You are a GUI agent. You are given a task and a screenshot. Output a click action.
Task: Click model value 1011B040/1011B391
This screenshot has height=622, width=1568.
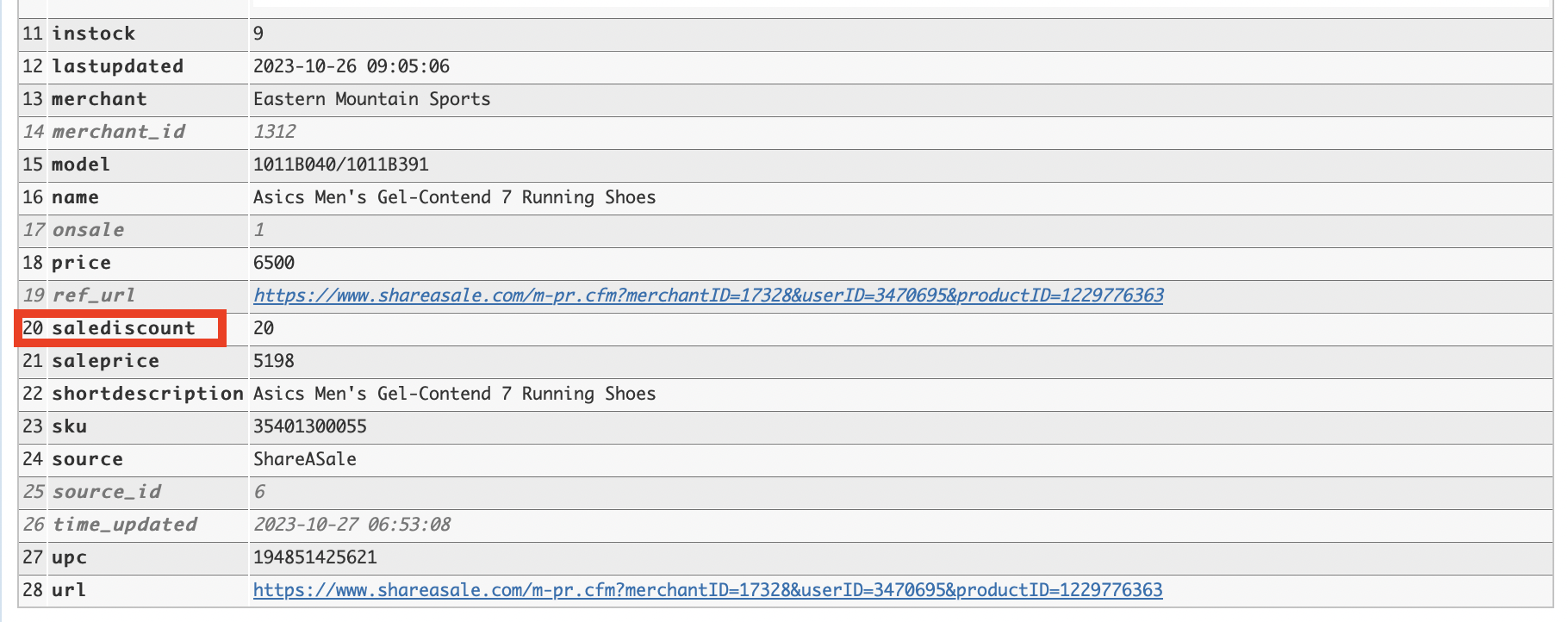click(341, 165)
